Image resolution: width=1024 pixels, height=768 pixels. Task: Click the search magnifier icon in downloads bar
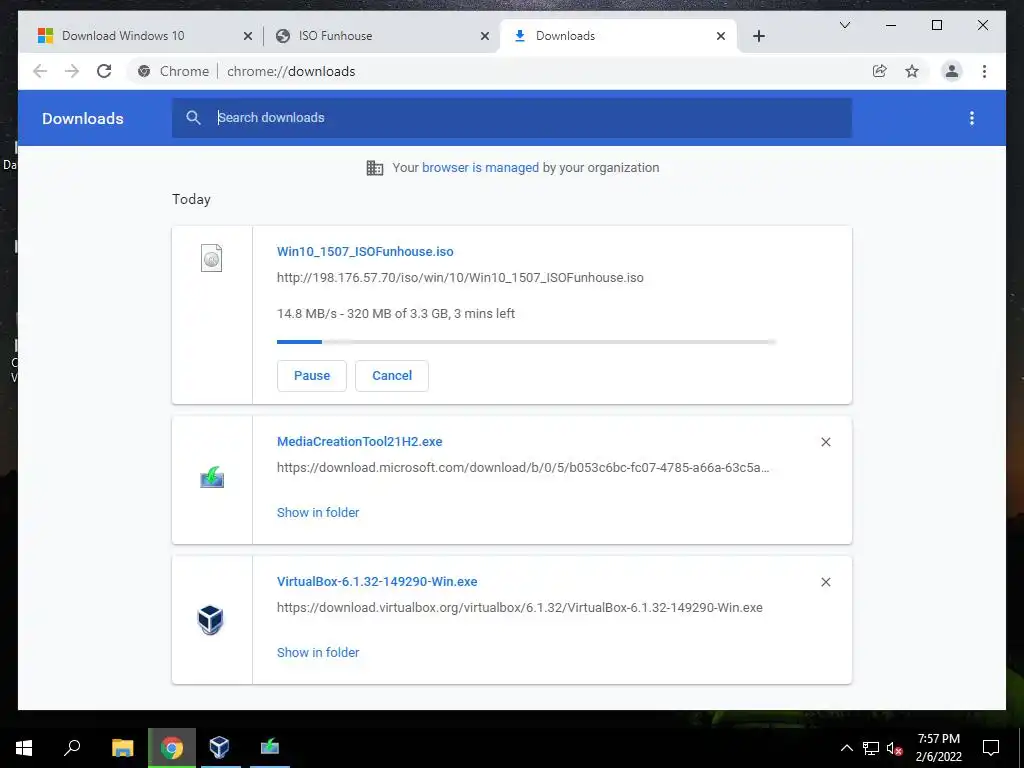[193, 118]
